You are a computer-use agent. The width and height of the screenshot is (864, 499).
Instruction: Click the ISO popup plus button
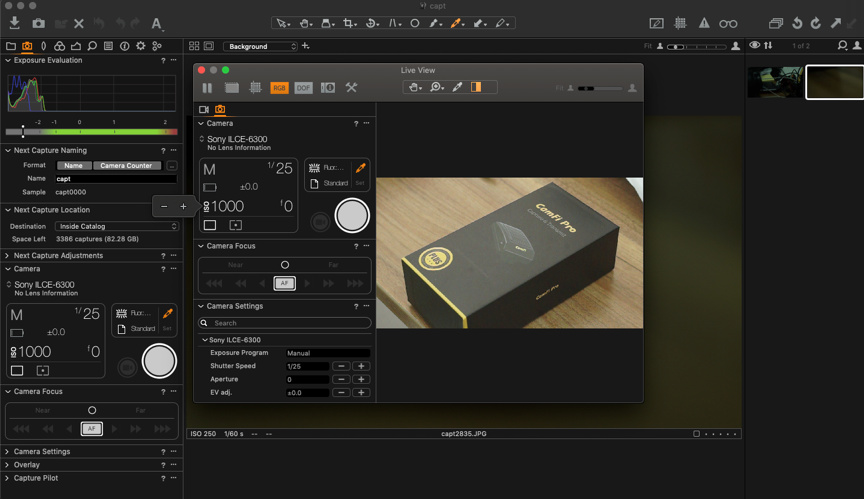tap(183, 207)
